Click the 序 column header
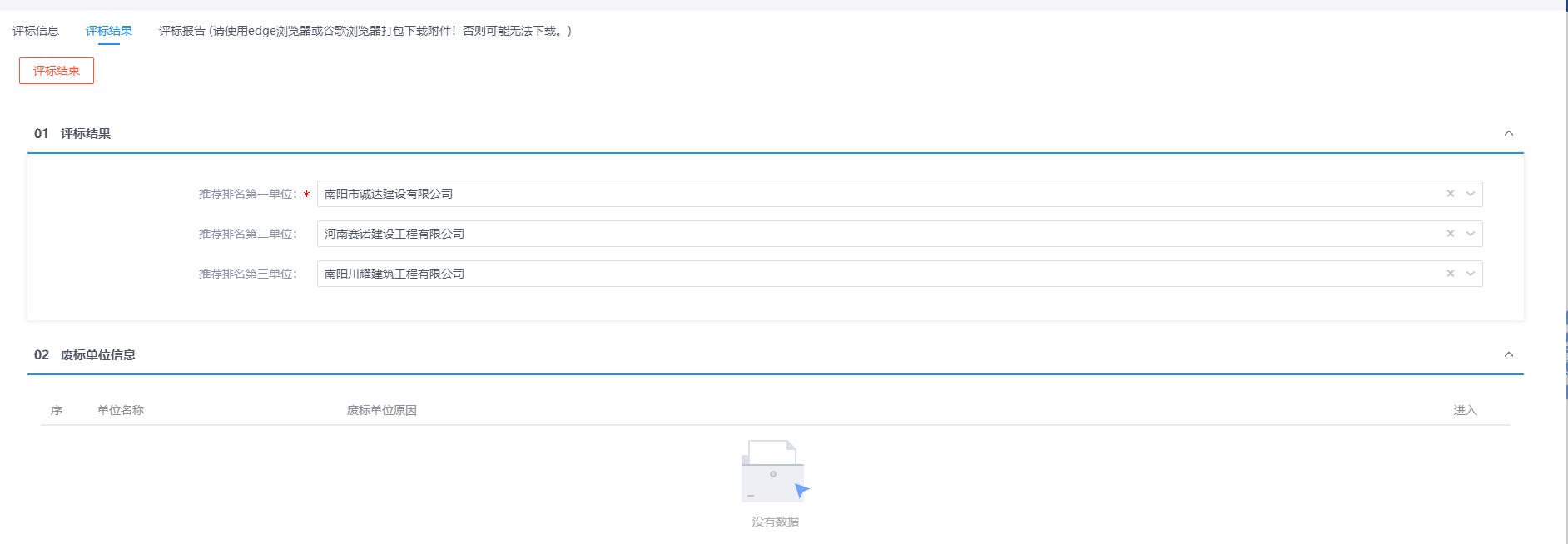 [57, 410]
